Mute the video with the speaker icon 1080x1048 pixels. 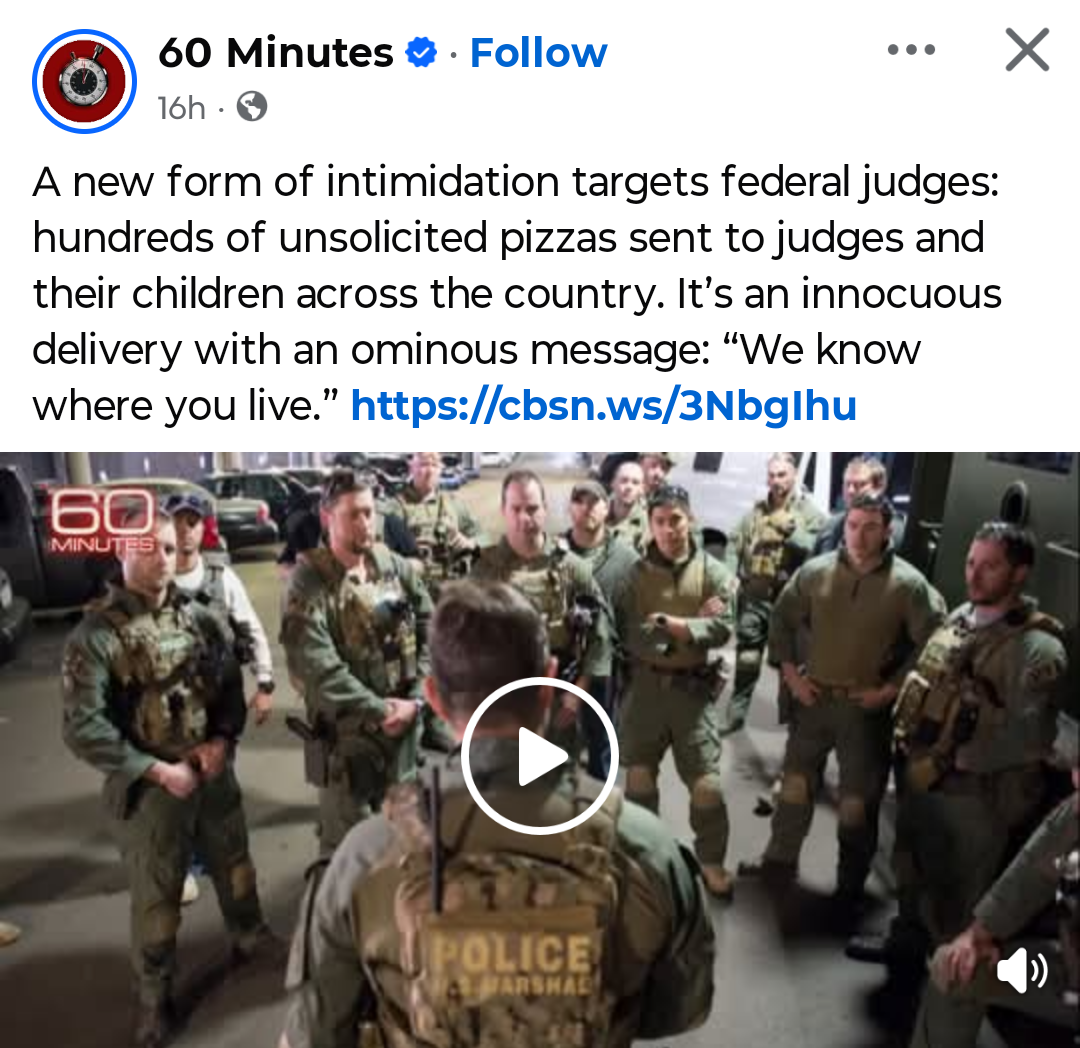tap(1022, 970)
